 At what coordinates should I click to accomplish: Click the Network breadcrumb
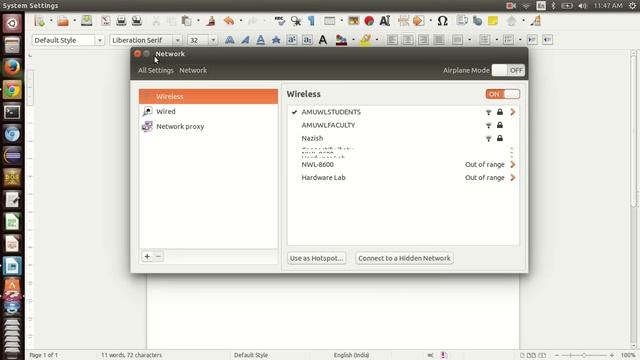(x=193, y=70)
